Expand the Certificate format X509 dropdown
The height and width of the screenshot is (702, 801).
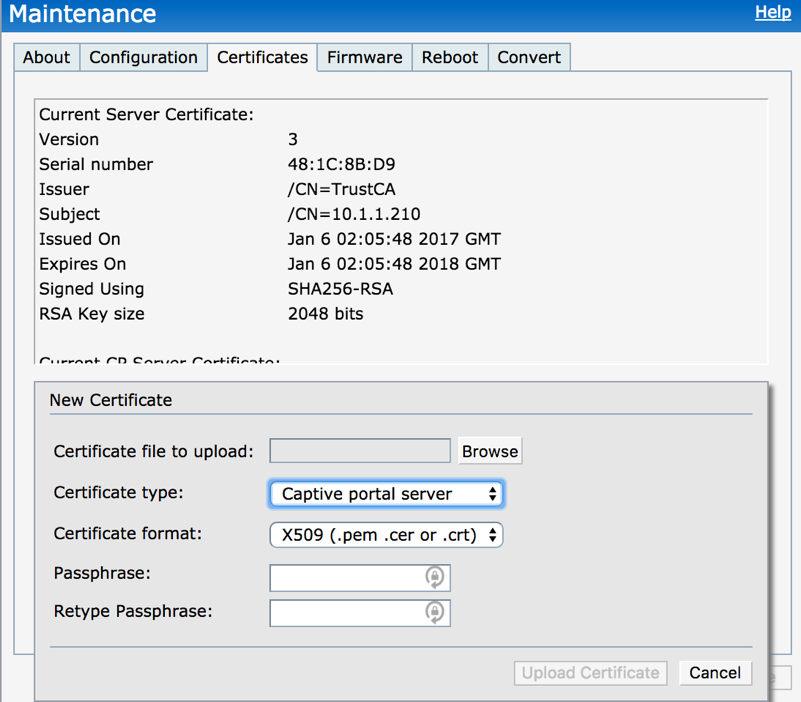[x=386, y=535]
